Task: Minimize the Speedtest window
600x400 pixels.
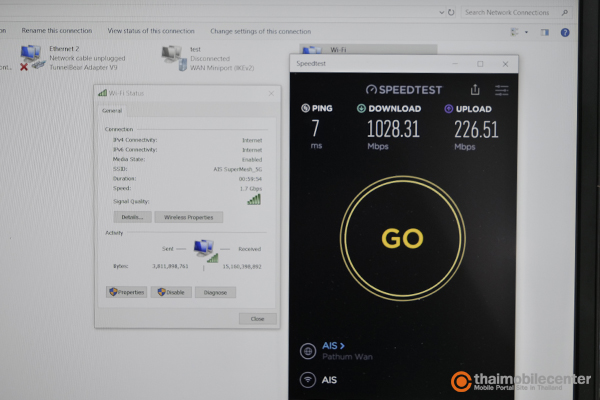Action: click(x=455, y=64)
